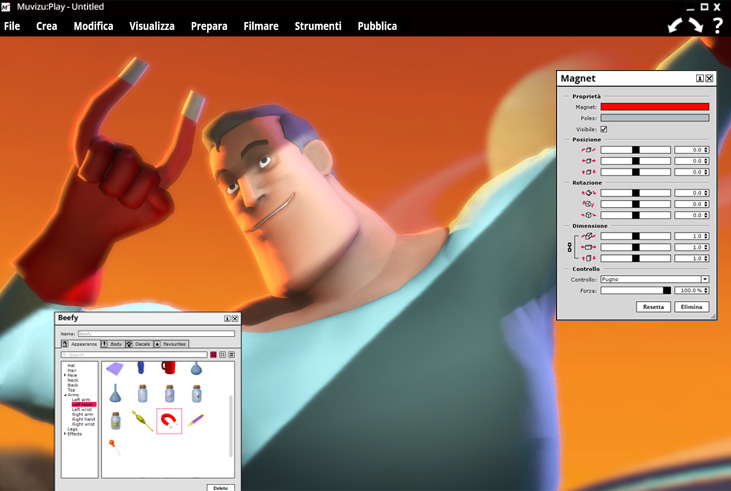The width and height of the screenshot is (731, 491).
Task: Toggle the Dimensione chain link lock
Action: point(570,247)
